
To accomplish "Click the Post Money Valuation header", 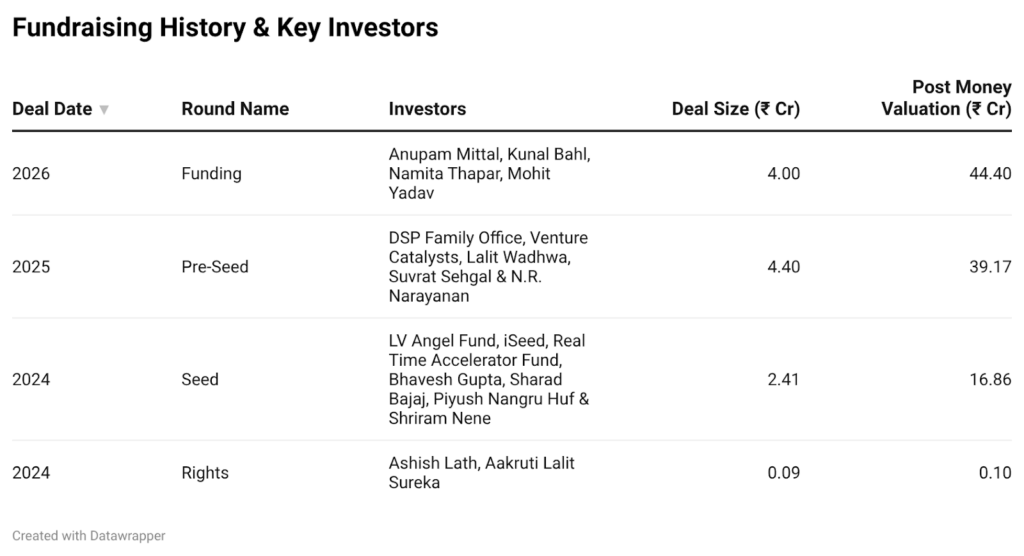I will [x=946, y=98].
